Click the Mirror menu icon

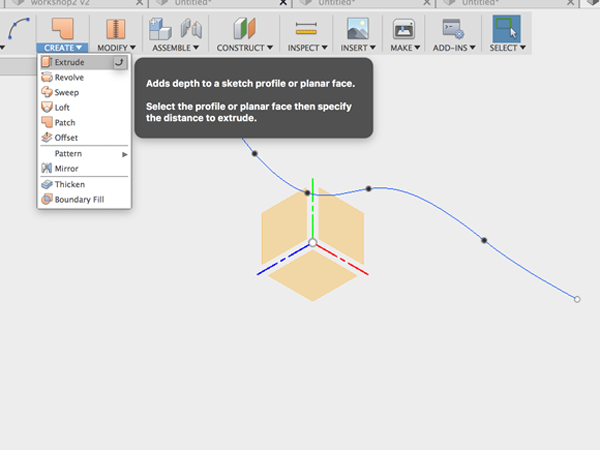pos(47,168)
